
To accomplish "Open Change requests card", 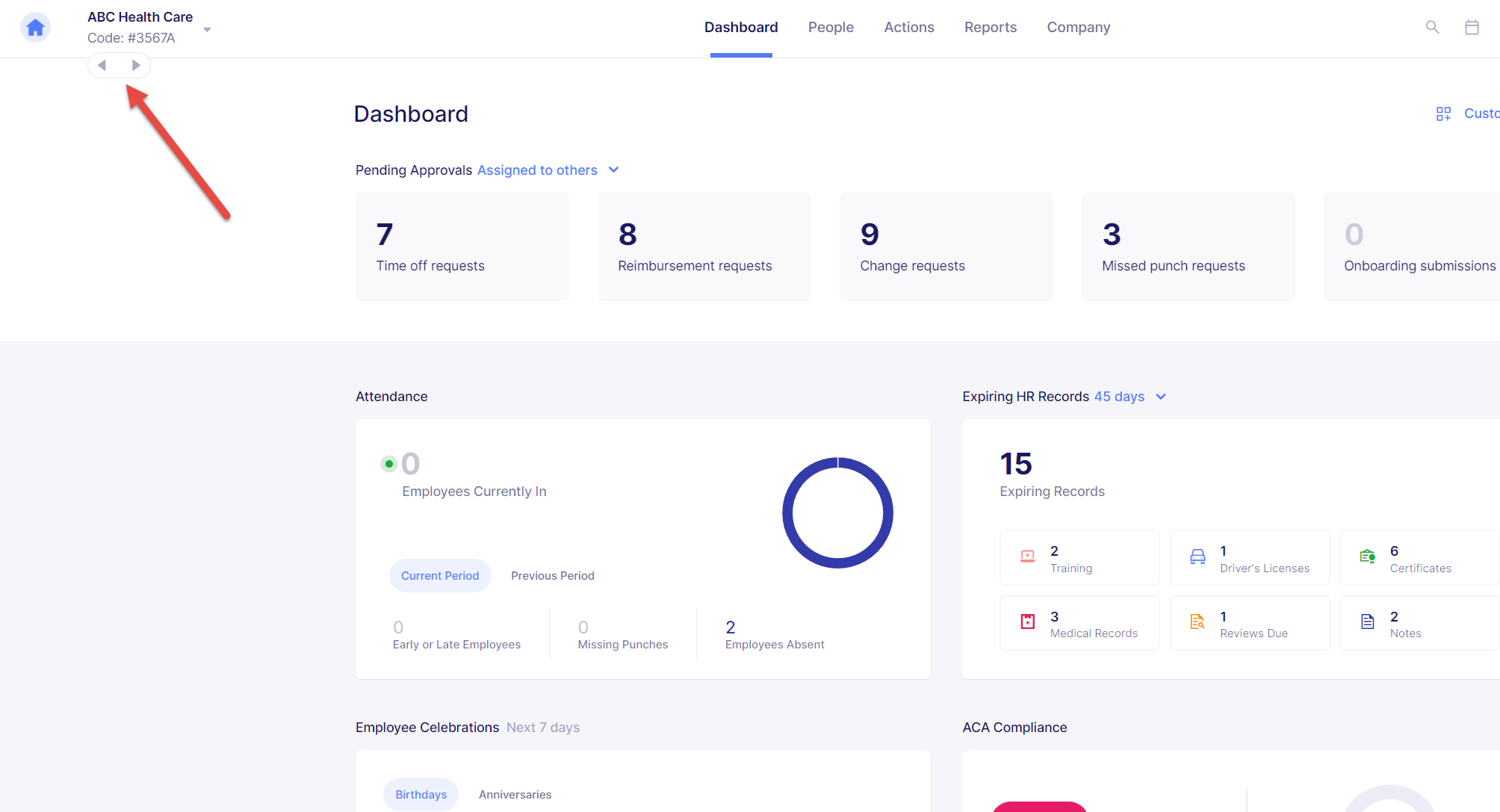I will tap(946, 247).
